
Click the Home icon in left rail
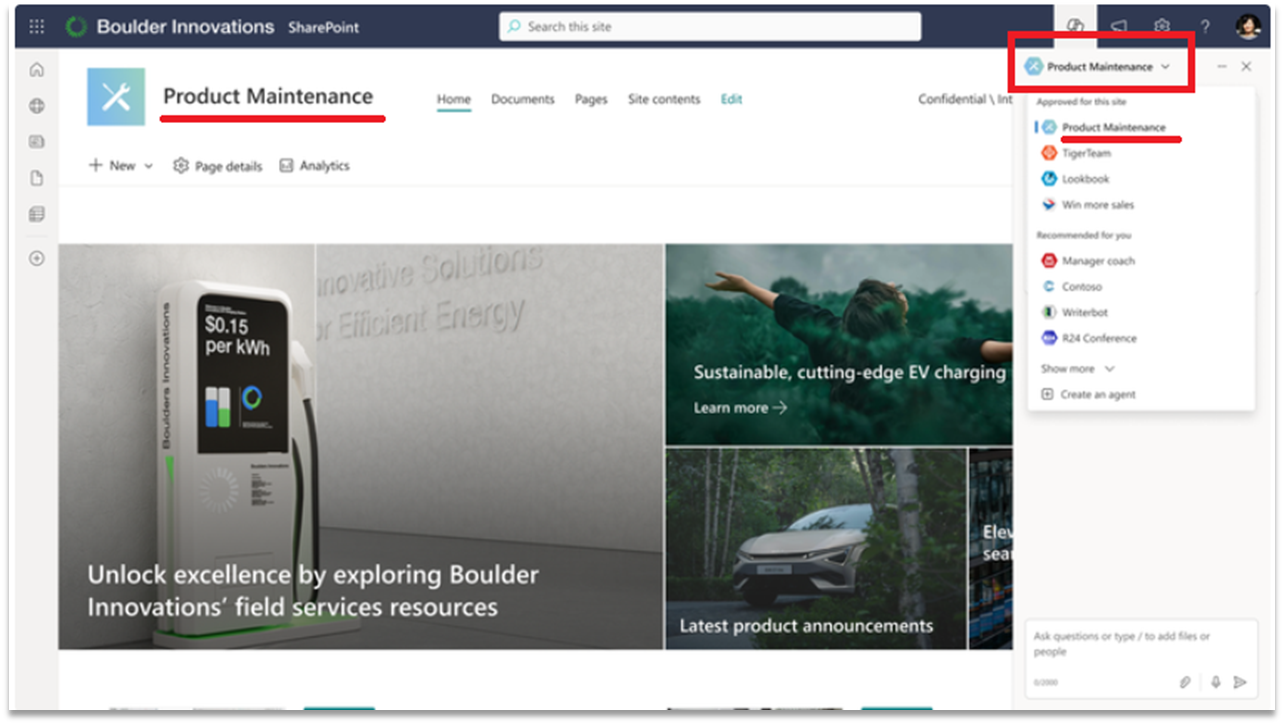click(x=37, y=70)
